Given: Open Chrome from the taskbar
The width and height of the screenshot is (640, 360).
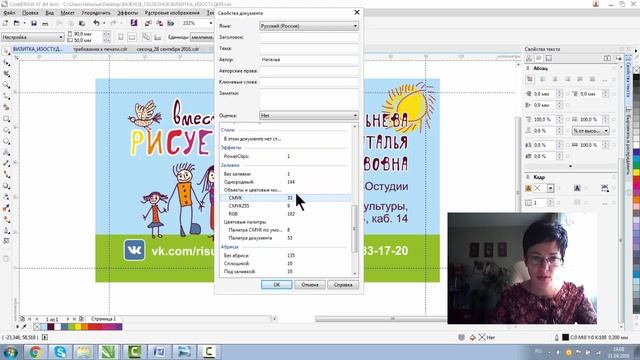Looking at the screenshot, I should pos(36,352).
